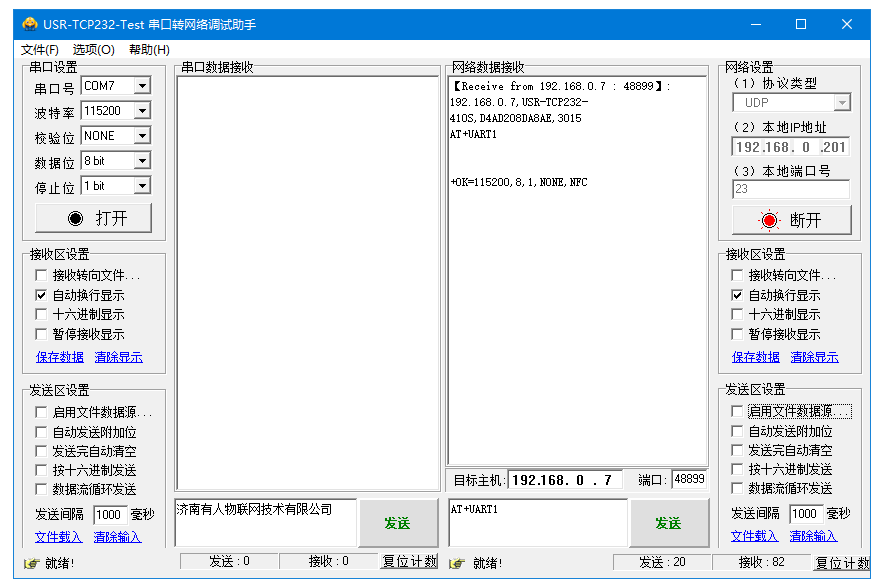The image size is (881, 587).
Task: Click the network 发送 send button
Action: (668, 523)
